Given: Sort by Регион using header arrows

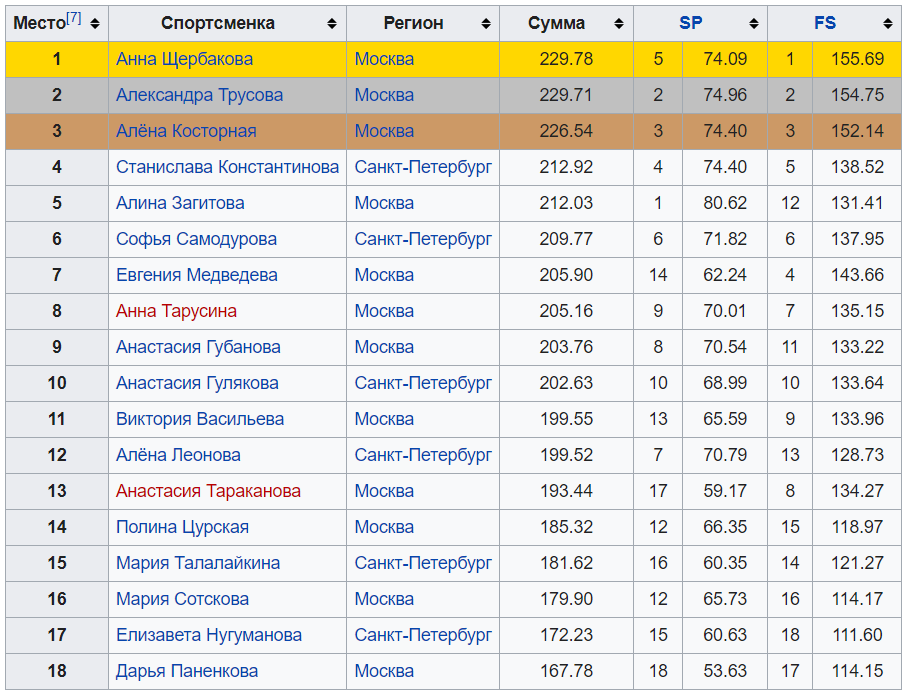Looking at the screenshot, I should [x=486, y=23].
